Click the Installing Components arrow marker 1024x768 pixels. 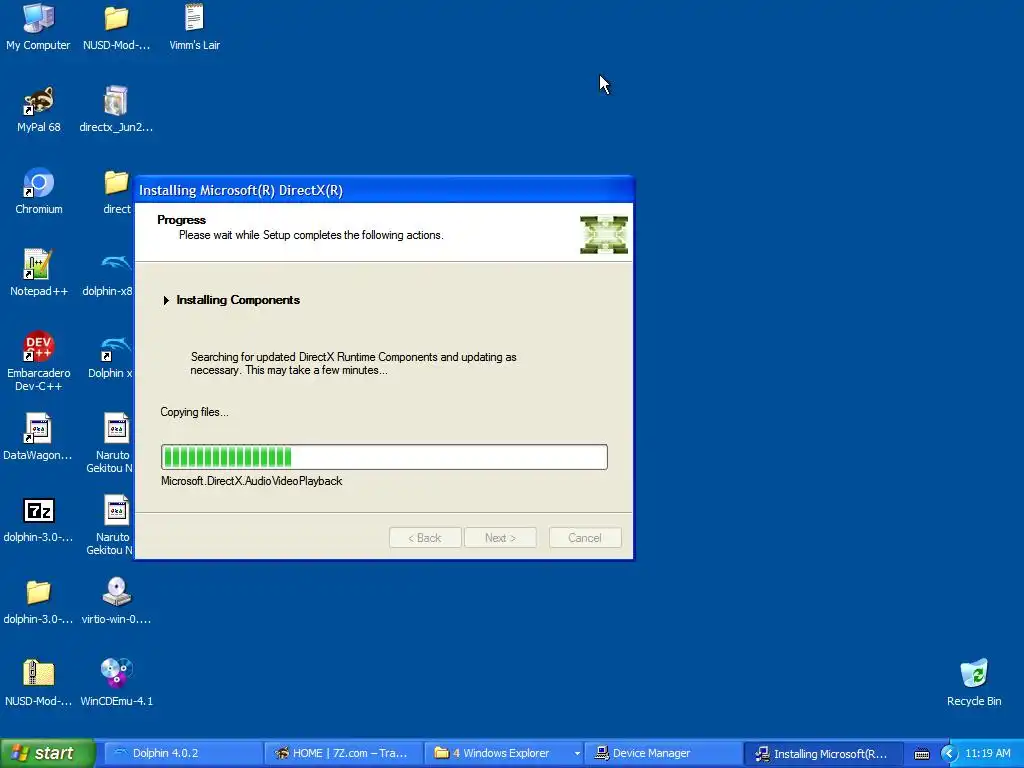166,300
